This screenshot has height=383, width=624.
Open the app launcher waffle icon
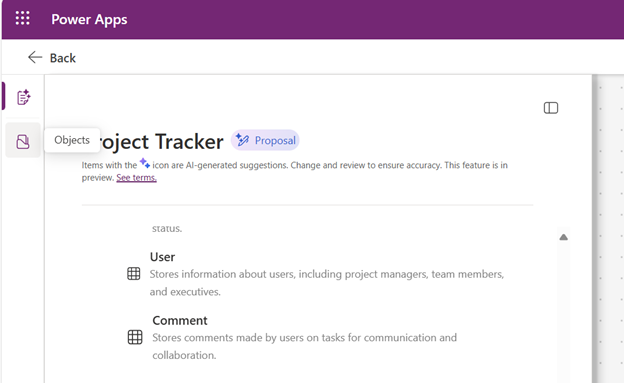(x=22, y=18)
